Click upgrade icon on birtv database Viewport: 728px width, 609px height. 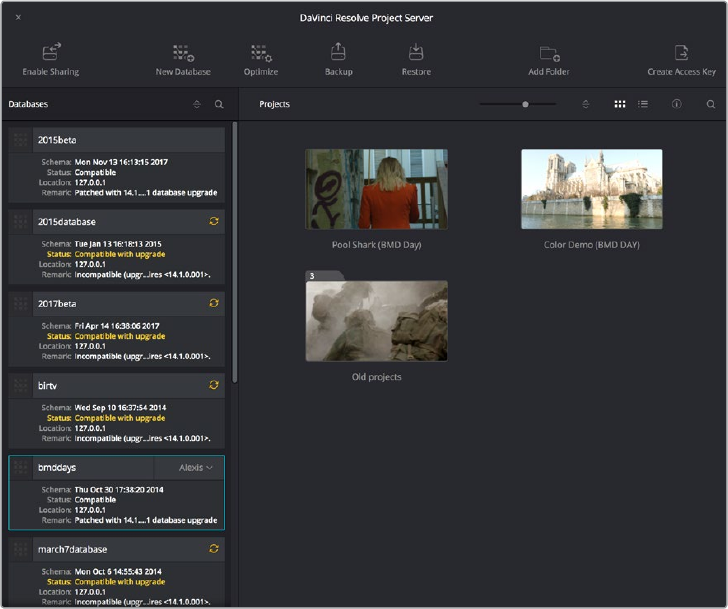214,385
